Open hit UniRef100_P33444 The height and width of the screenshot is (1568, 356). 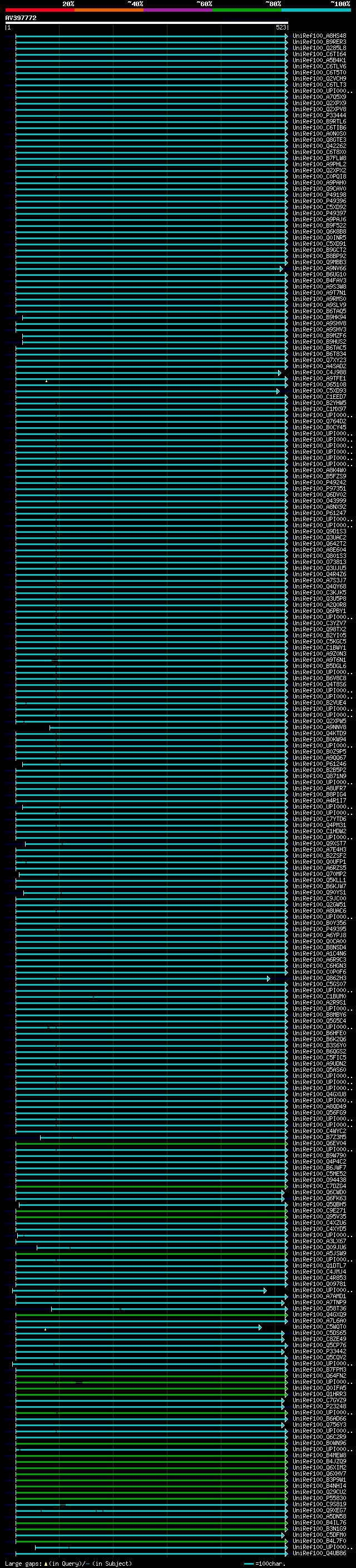click(319, 116)
